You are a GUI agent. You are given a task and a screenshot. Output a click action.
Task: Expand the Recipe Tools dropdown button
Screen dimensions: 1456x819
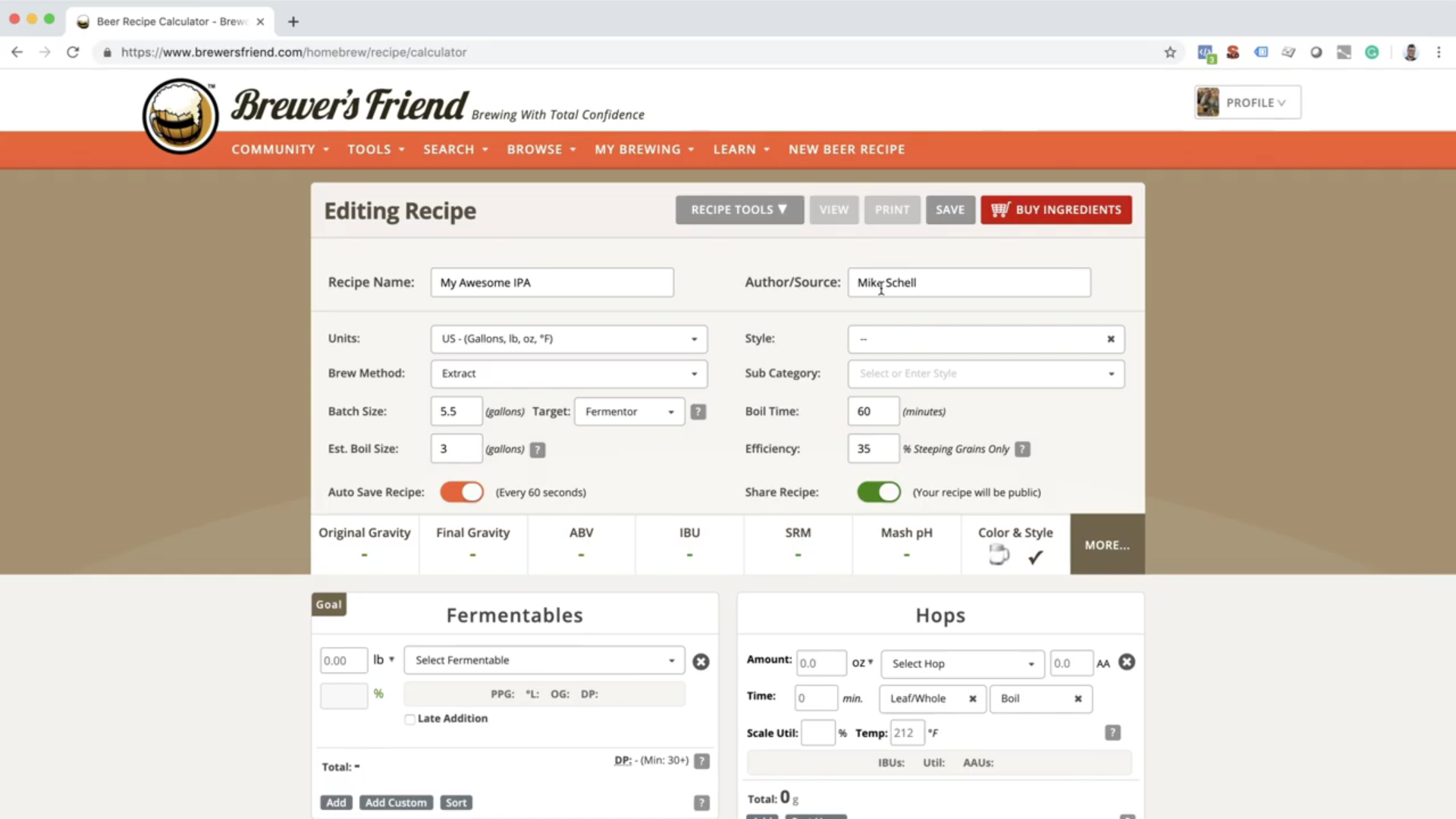tap(739, 210)
